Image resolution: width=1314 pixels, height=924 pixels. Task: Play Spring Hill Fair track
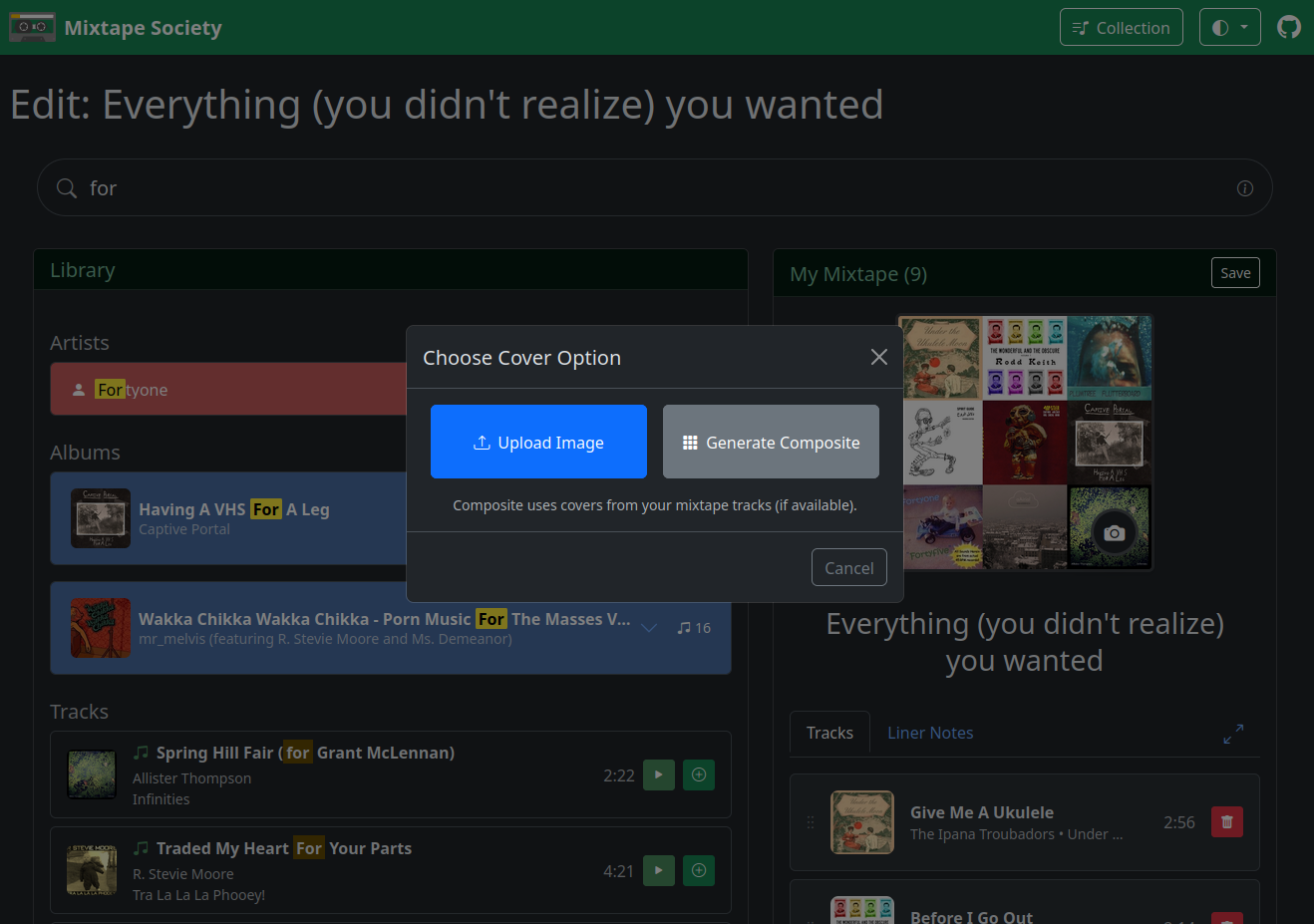coord(658,774)
